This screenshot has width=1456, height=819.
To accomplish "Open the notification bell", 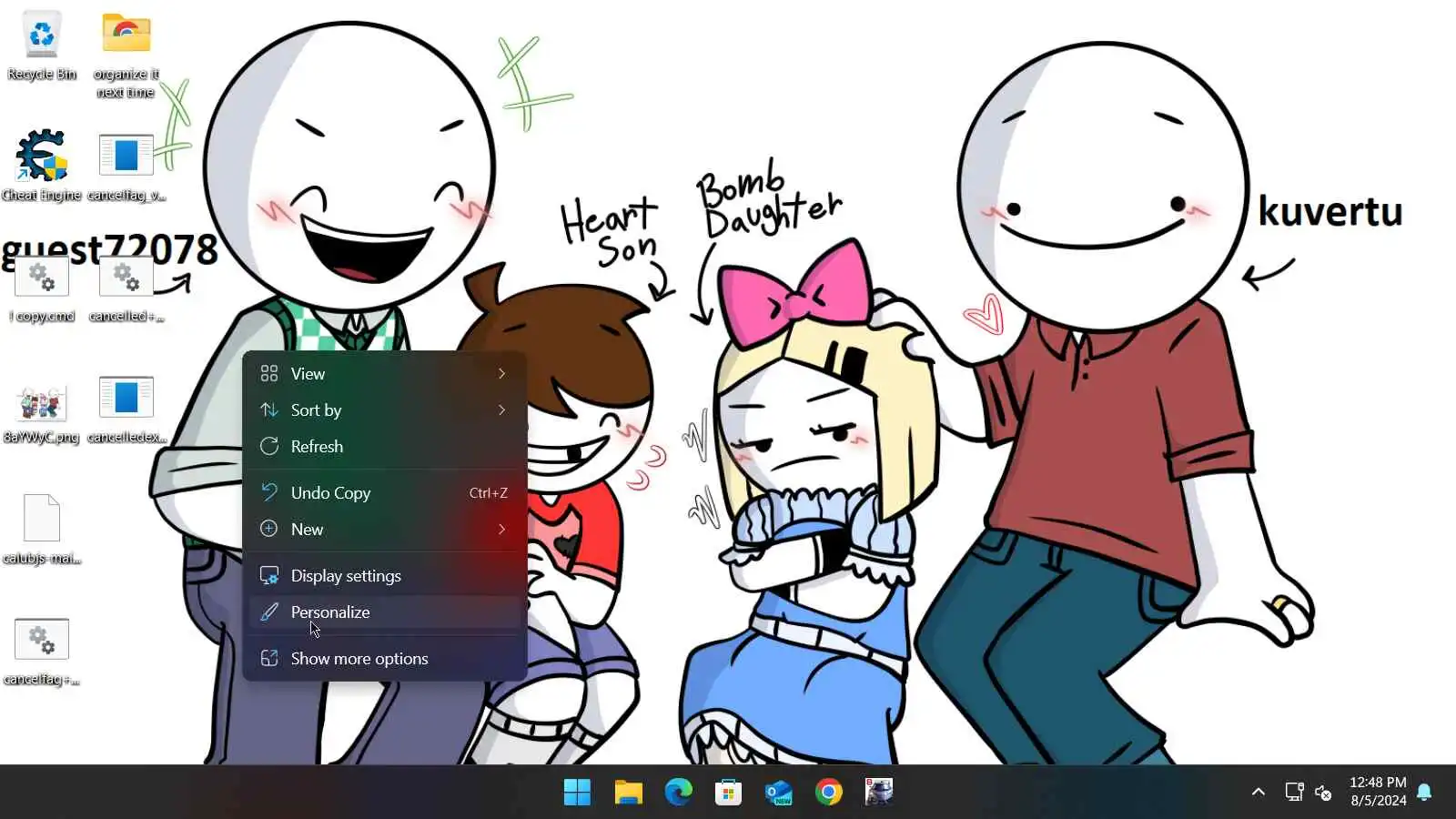I will click(x=1425, y=792).
